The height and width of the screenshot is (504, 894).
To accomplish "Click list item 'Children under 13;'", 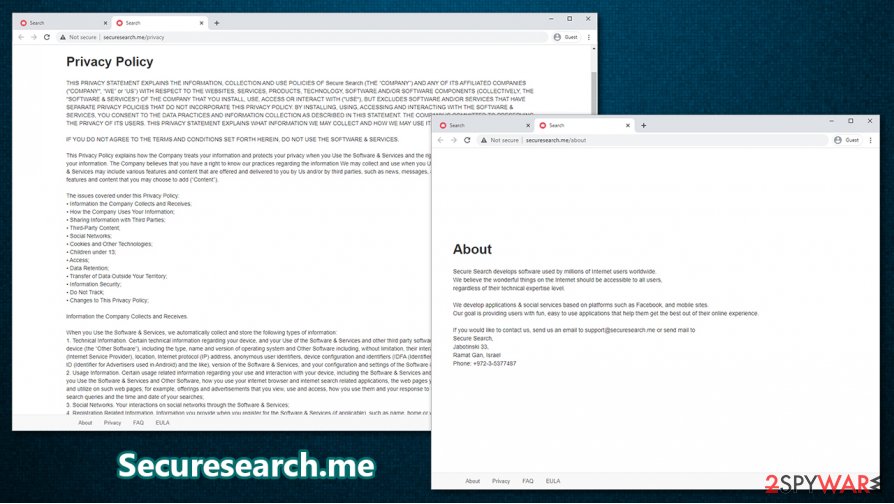I will pyautogui.click(x=91, y=252).
